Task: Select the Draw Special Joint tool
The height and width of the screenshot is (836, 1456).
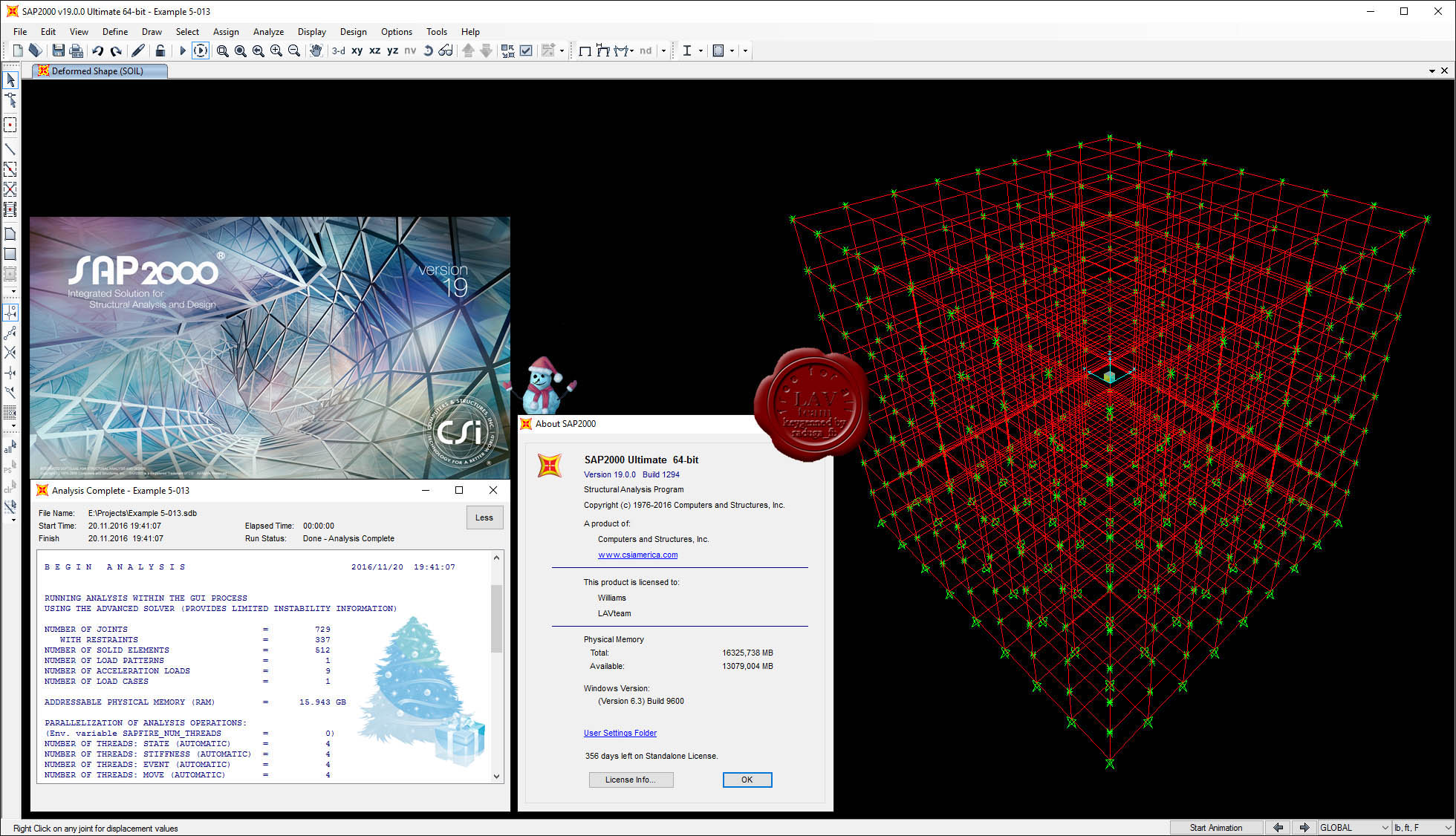Action: (x=10, y=125)
